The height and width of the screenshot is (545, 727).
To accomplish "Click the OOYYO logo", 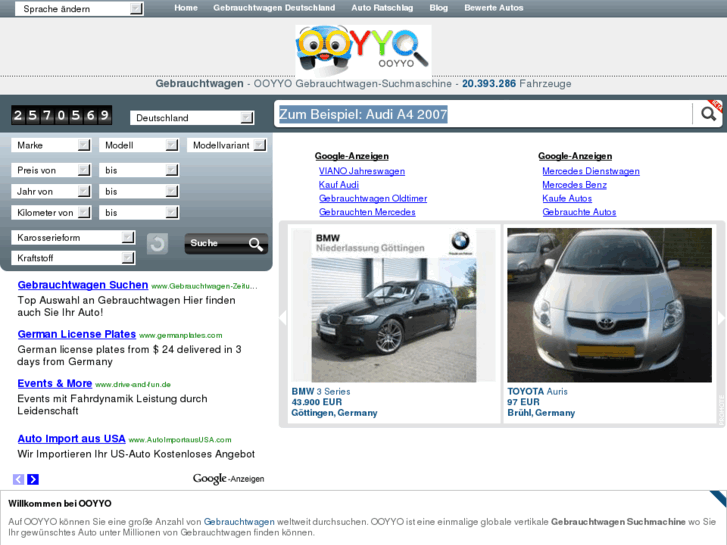I will (363, 50).
